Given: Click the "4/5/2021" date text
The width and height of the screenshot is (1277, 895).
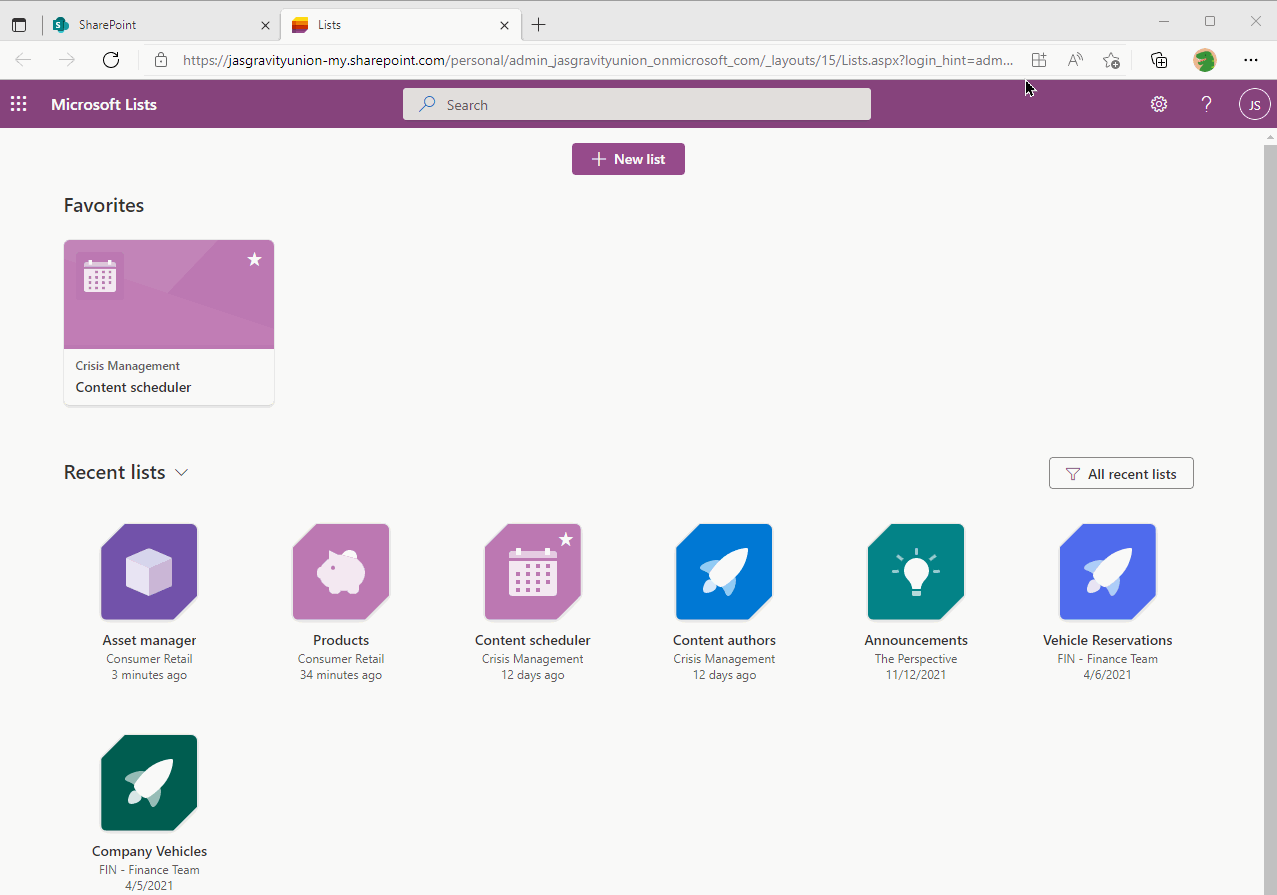Looking at the screenshot, I should point(149,886).
